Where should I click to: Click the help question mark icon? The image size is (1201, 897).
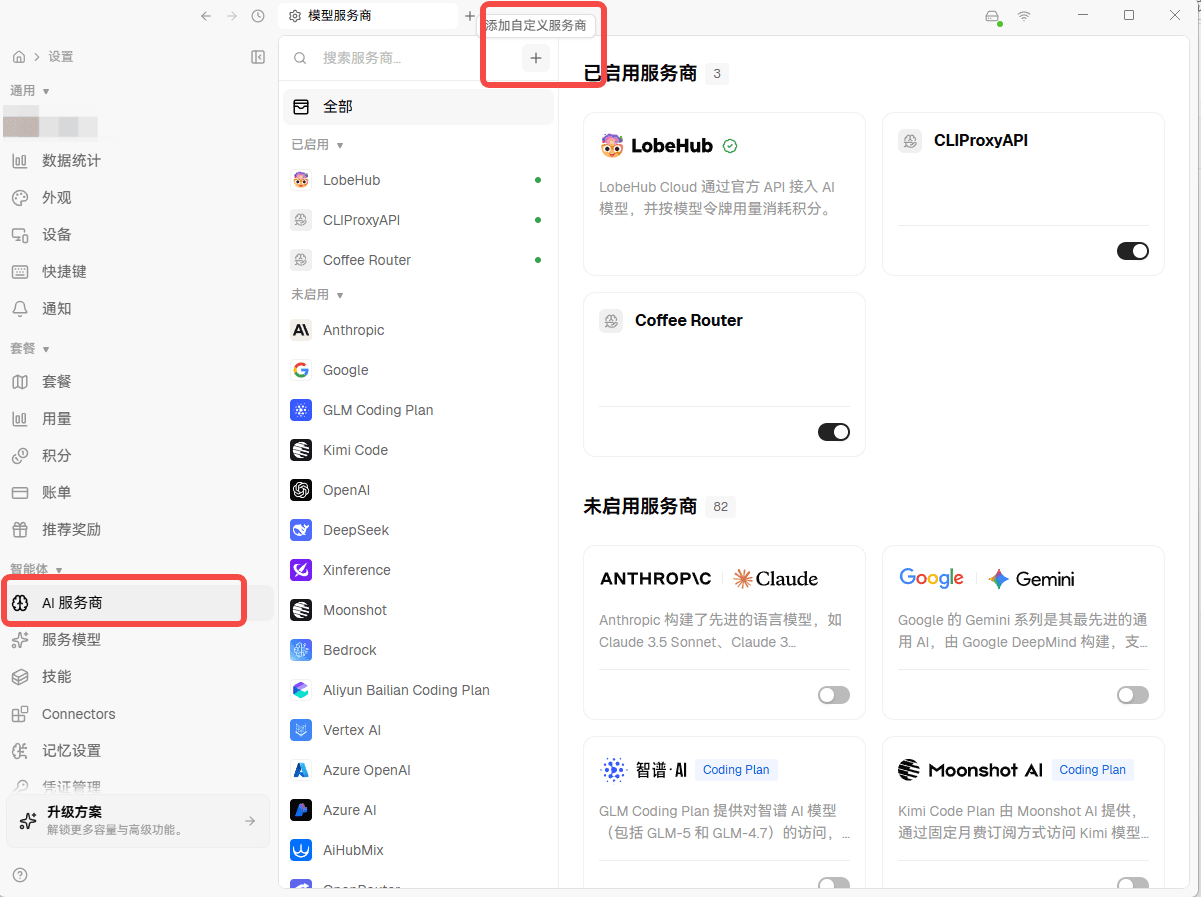pyautogui.click(x=20, y=875)
